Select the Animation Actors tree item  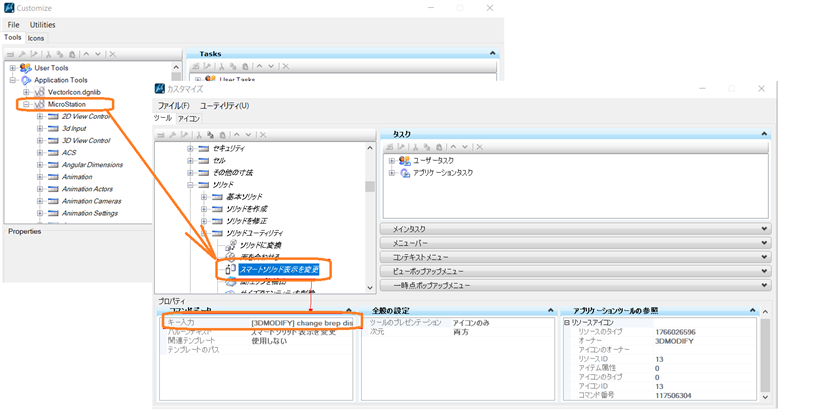tap(87, 189)
